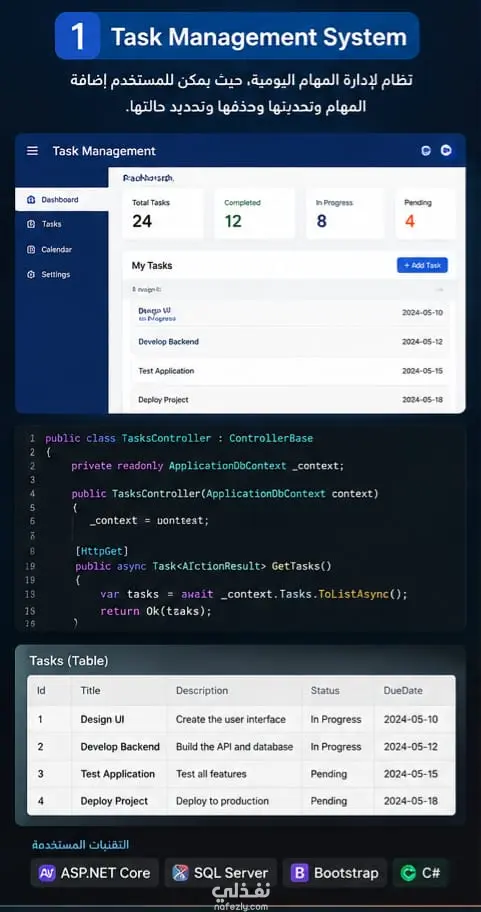Click In Progress status of Design UI row
The height and width of the screenshot is (912, 481).
336,719
